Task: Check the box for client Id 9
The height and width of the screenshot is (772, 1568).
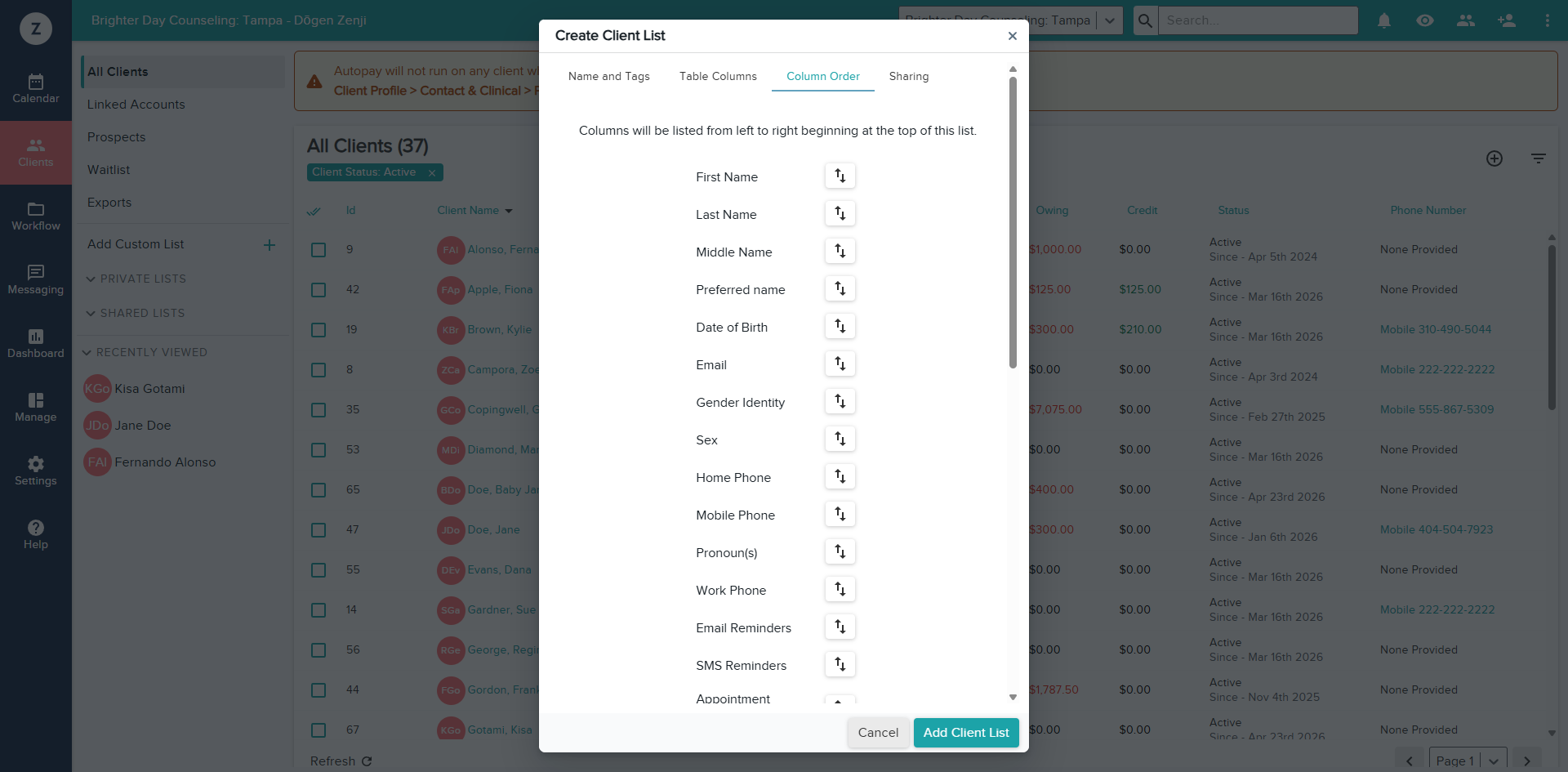Action: (x=318, y=250)
